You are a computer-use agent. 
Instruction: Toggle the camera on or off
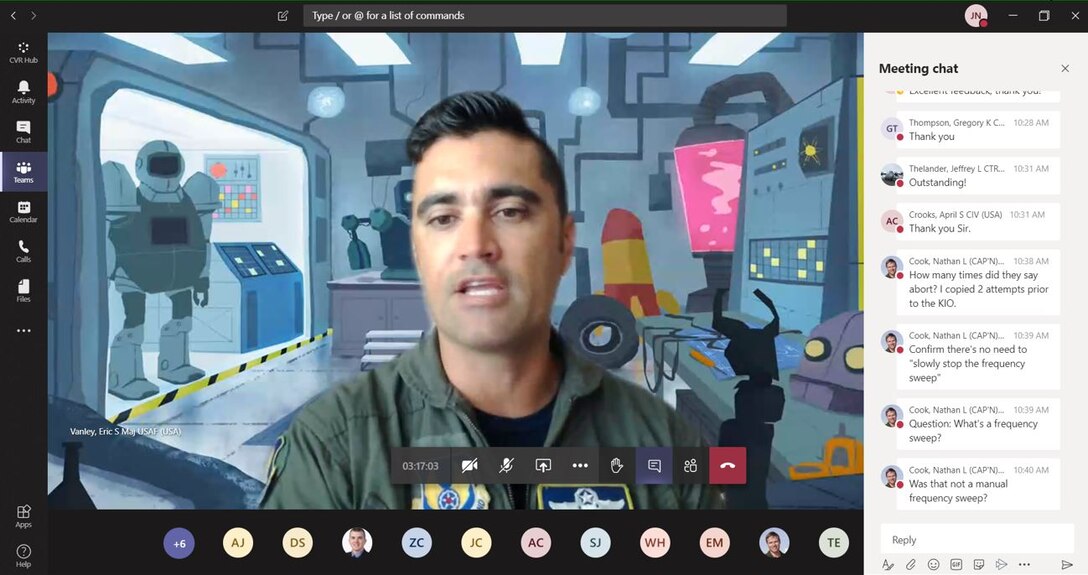tap(469, 466)
